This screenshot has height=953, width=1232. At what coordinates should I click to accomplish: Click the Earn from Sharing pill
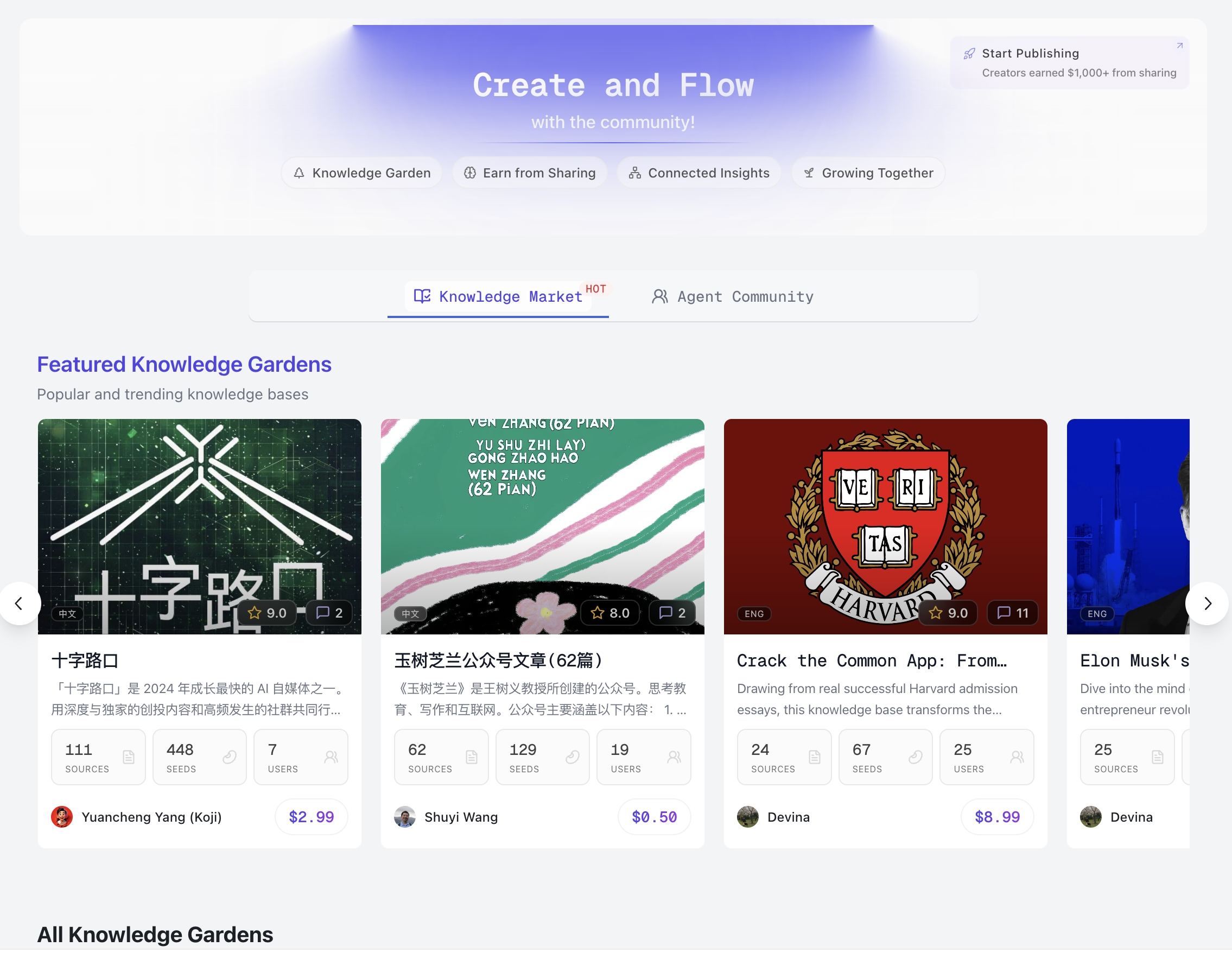530,173
